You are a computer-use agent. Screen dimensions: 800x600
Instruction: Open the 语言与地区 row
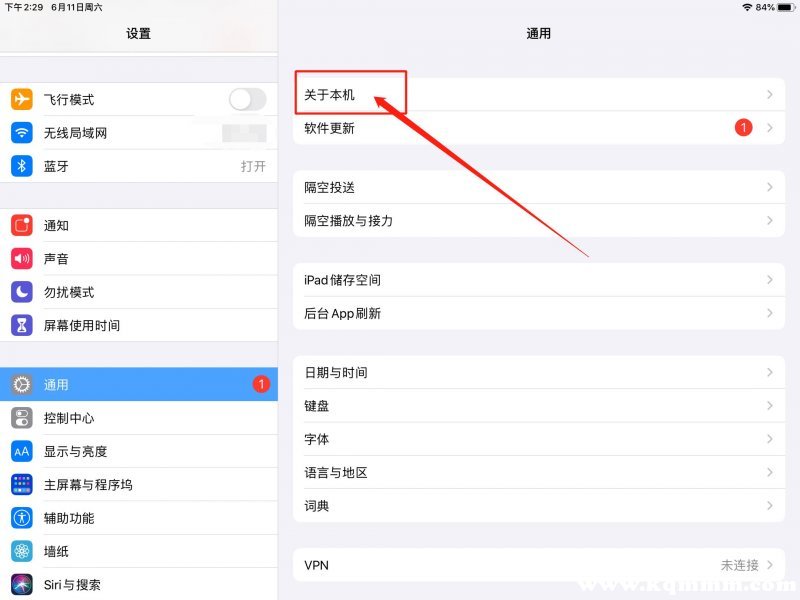point(539,472)
